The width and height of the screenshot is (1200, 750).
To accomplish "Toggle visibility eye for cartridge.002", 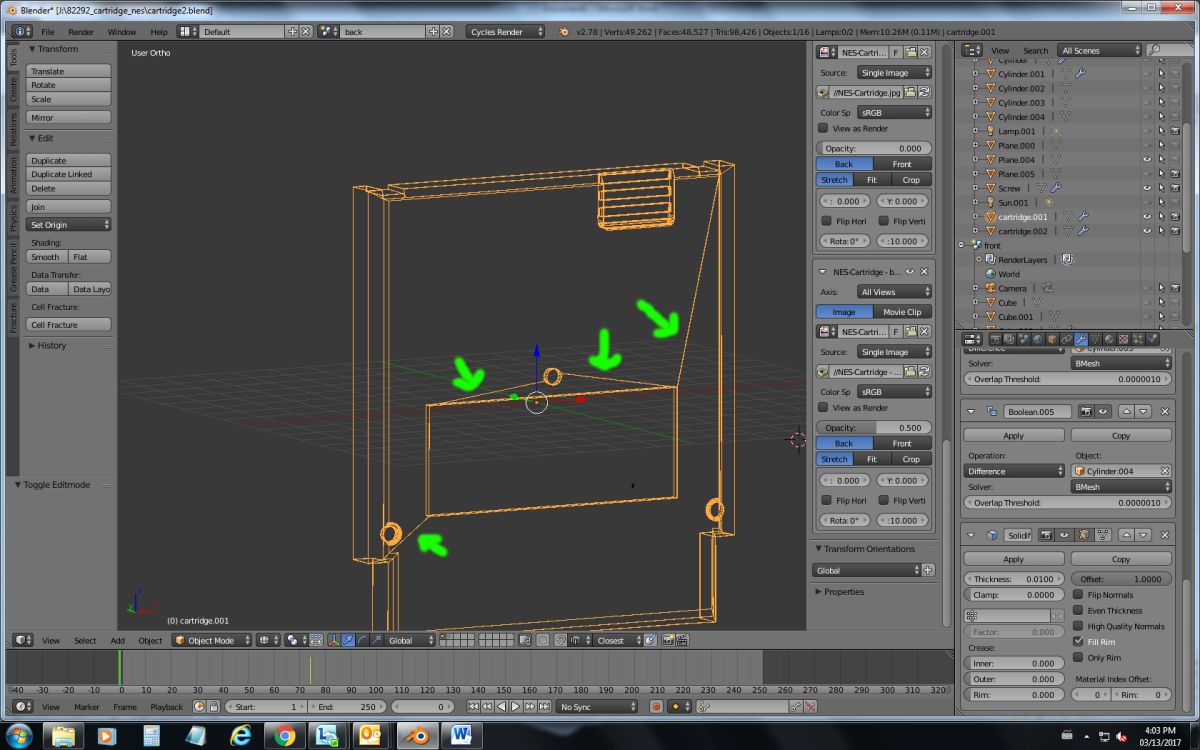I will [1147, 231].
